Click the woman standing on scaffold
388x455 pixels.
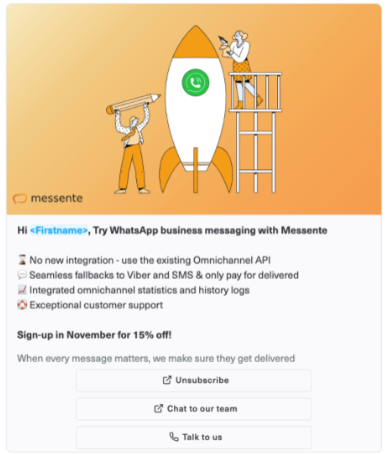[240, 69]
